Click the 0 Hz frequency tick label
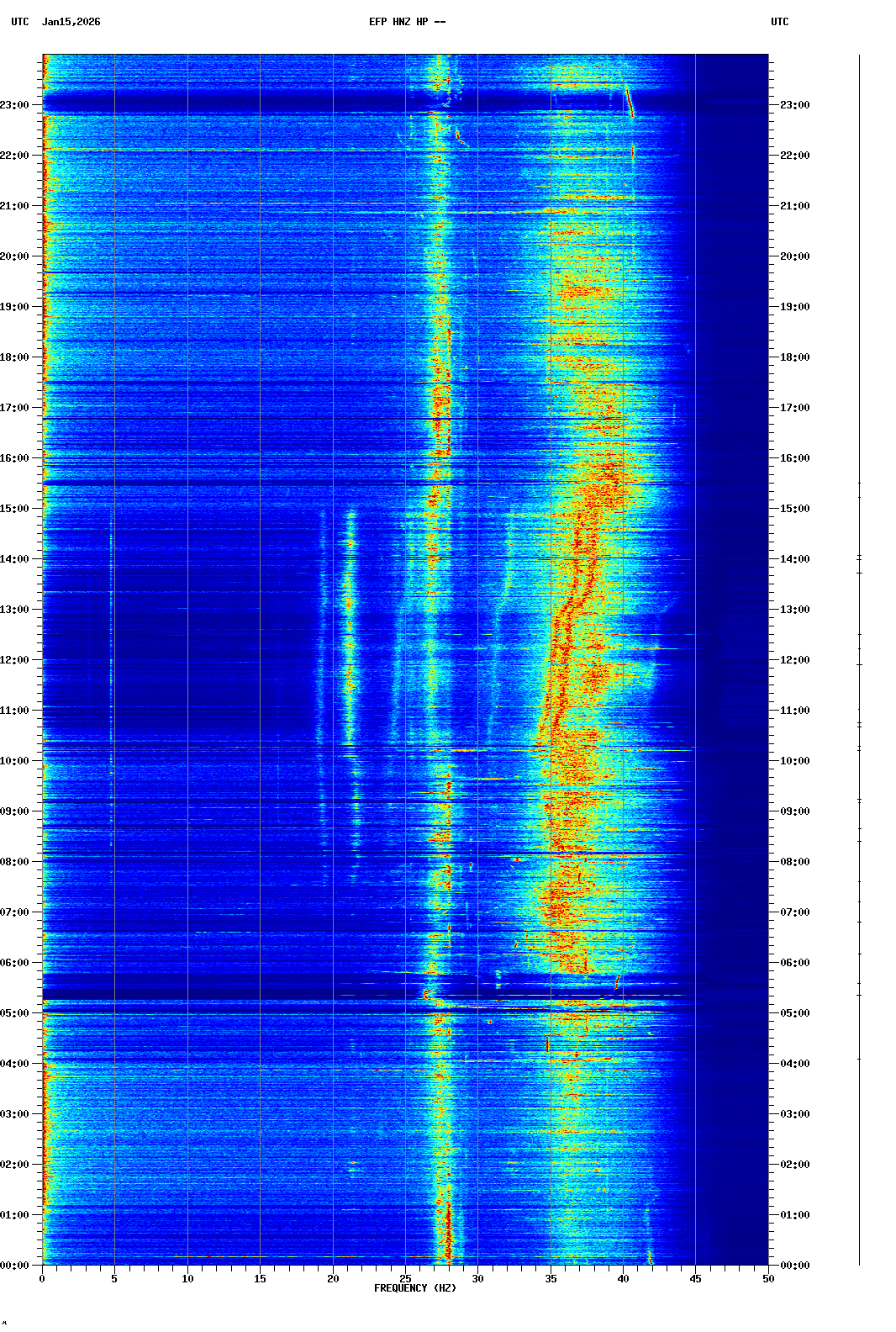896x1332 pixels. pos(42,1278)
